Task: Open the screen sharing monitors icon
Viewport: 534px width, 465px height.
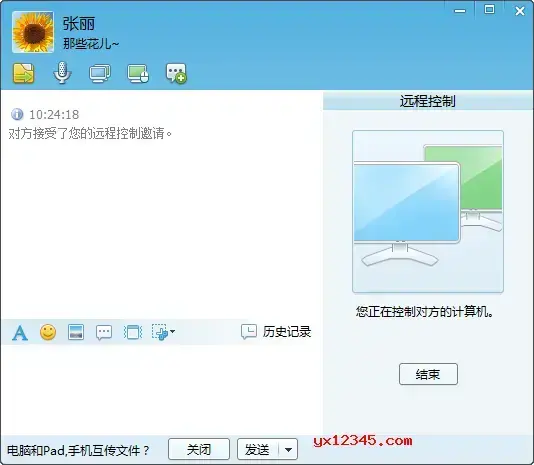Action: coord(100,73)
